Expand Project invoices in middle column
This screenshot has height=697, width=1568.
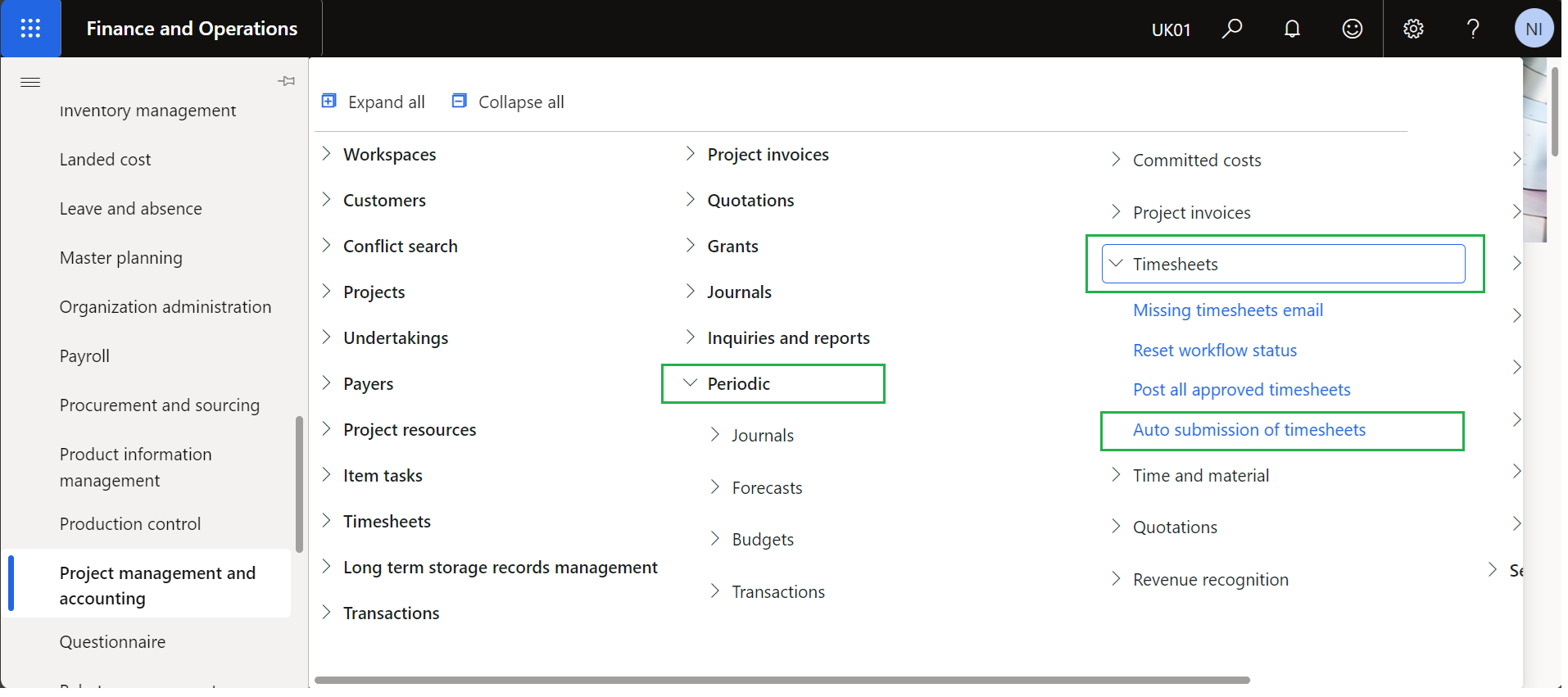coord(758,155)
